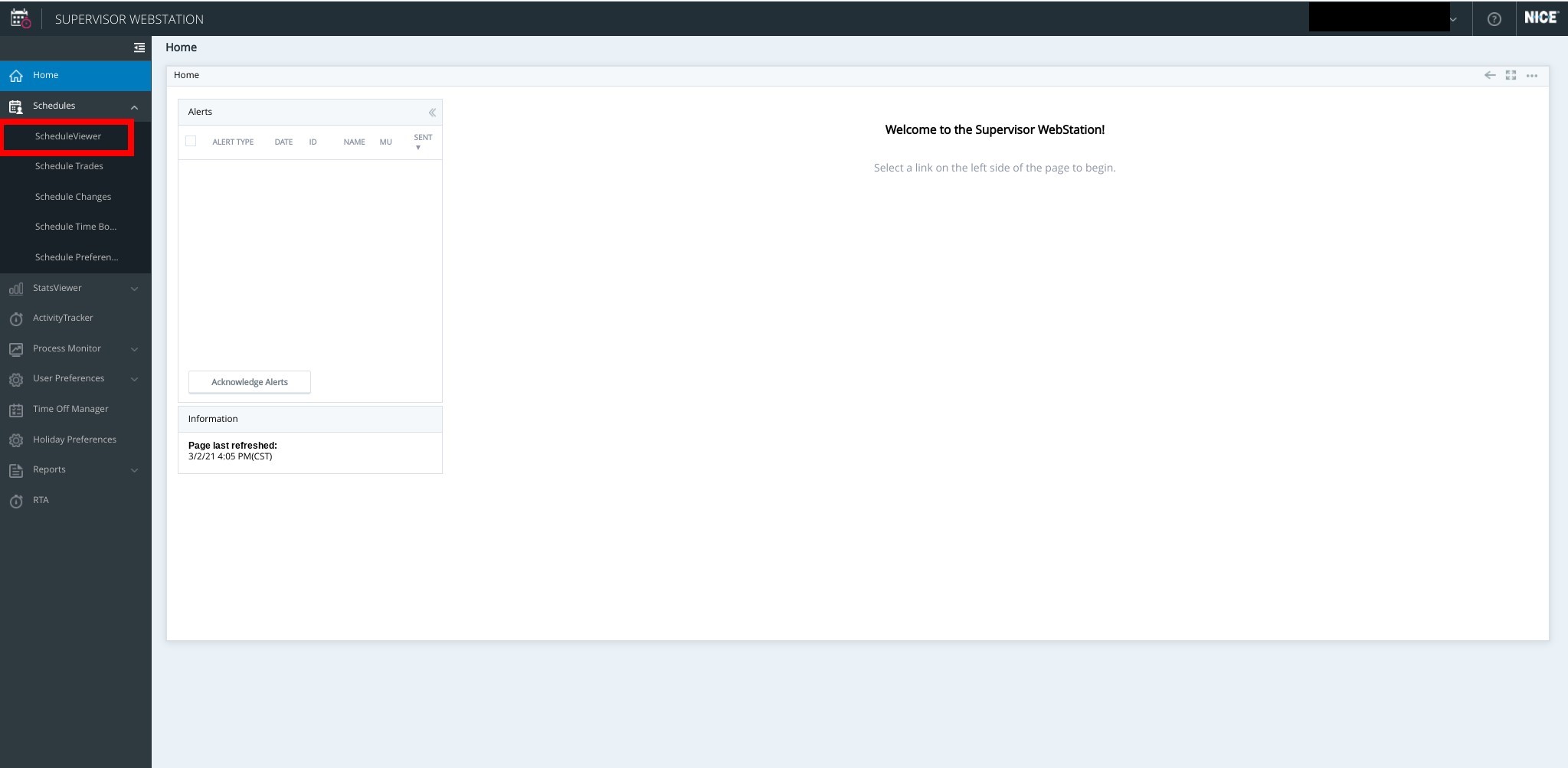Click the Acknowledge Alerts button
This screenshot has height=768, width=1568.
[250, 382]
